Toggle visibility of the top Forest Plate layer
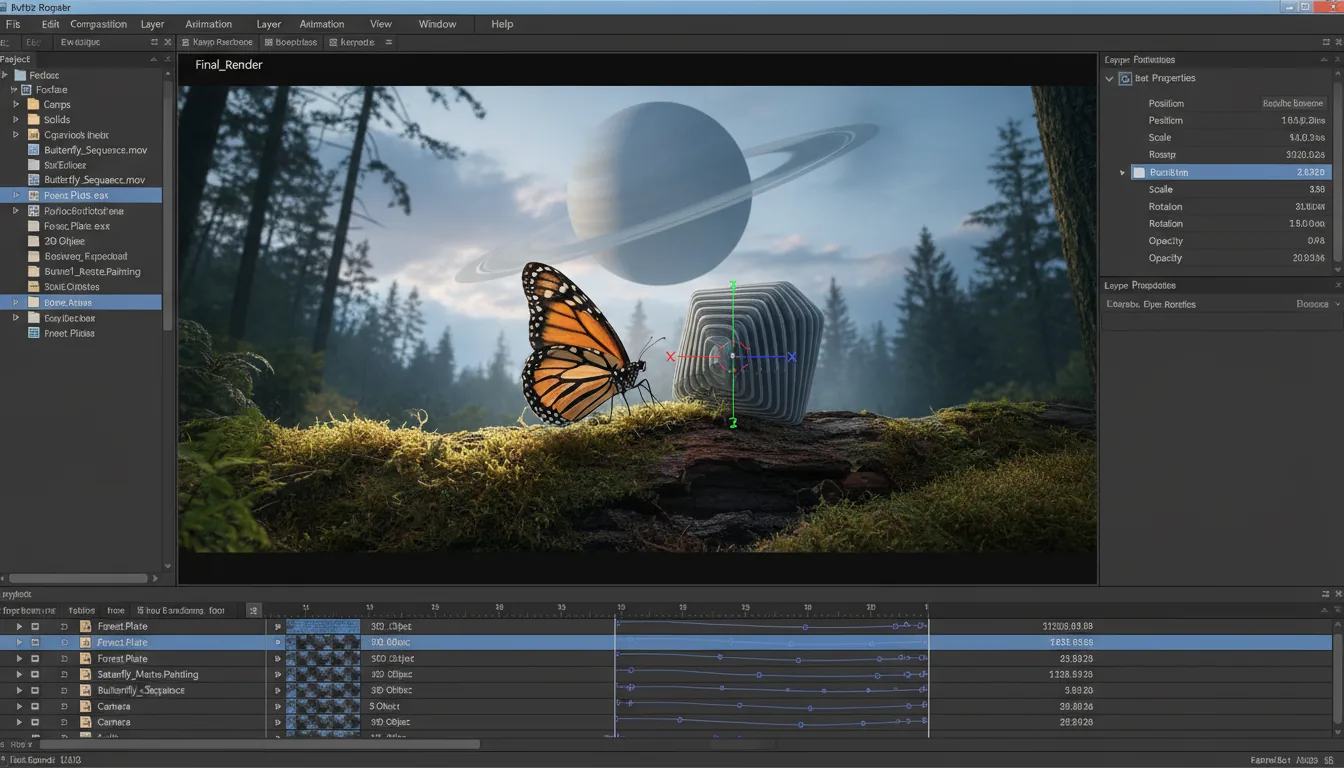Screen dimensions: 1344x768 (x=36, y=626)
